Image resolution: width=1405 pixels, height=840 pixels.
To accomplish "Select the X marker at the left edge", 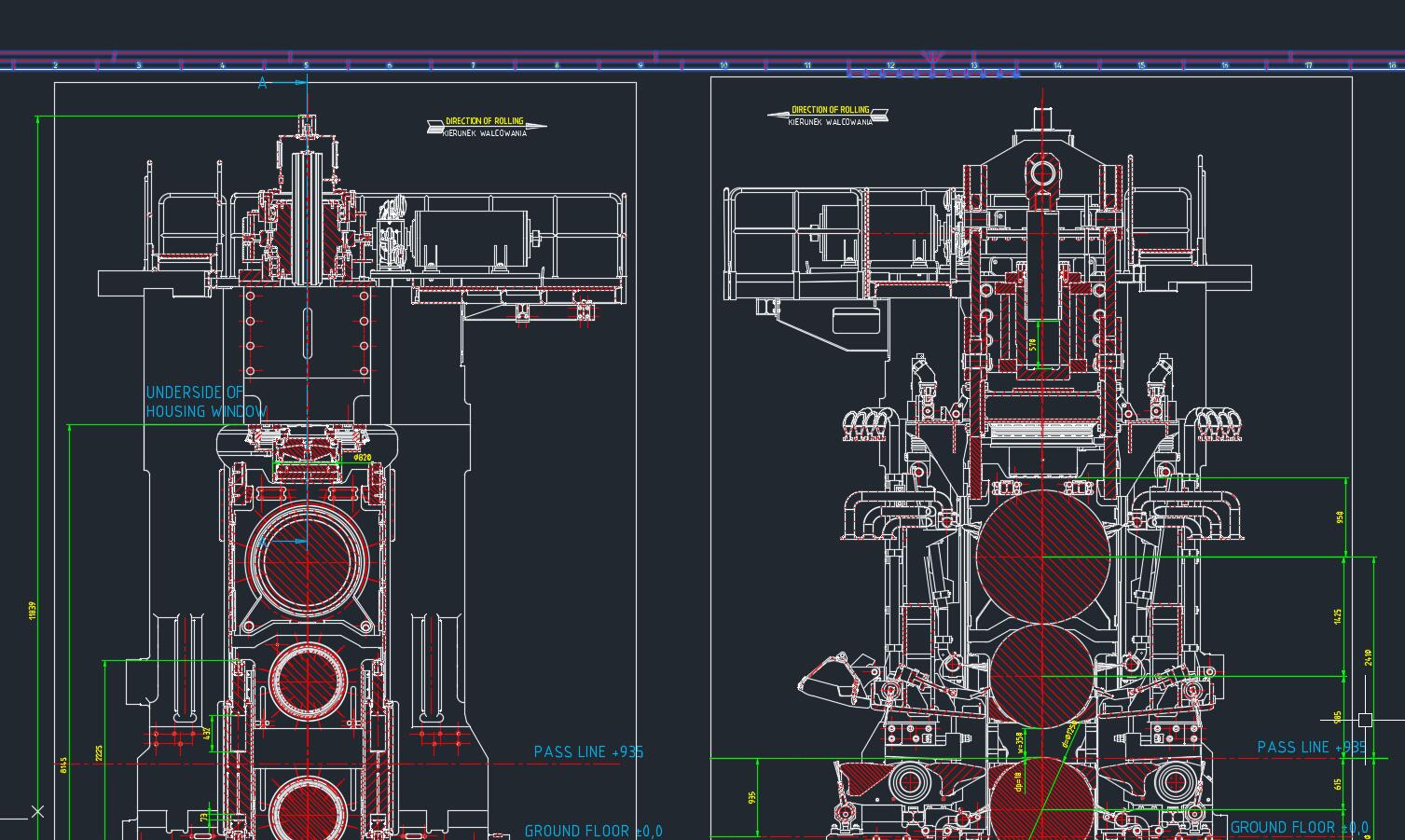I will 37,811.
